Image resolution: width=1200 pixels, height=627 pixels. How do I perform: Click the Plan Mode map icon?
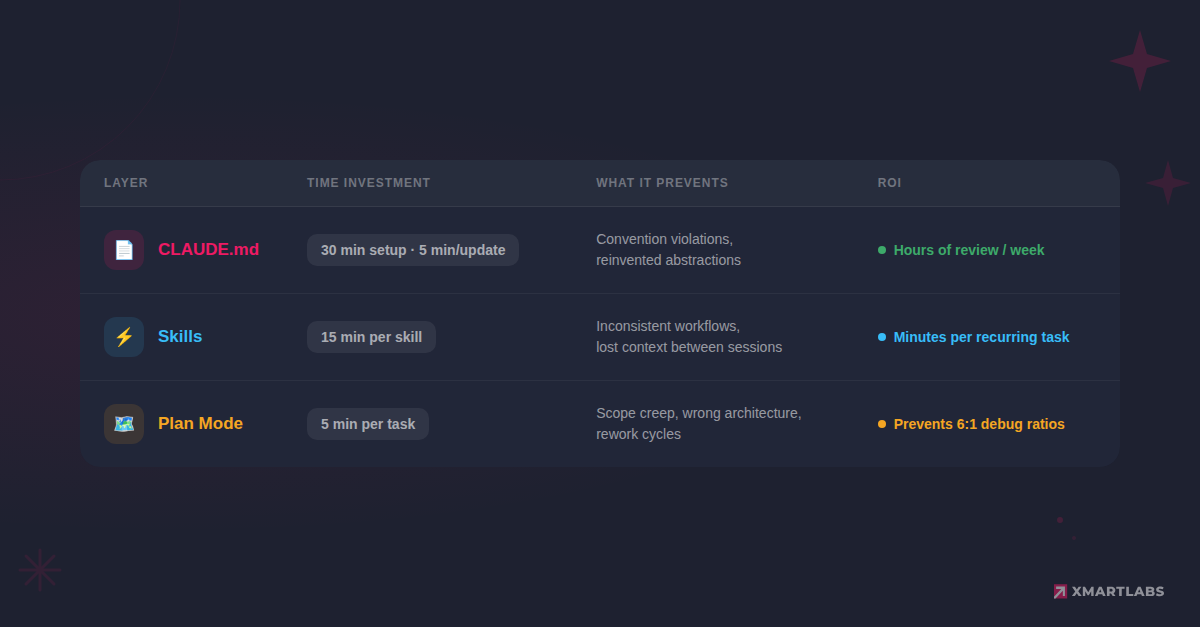(x=124, y=424)
